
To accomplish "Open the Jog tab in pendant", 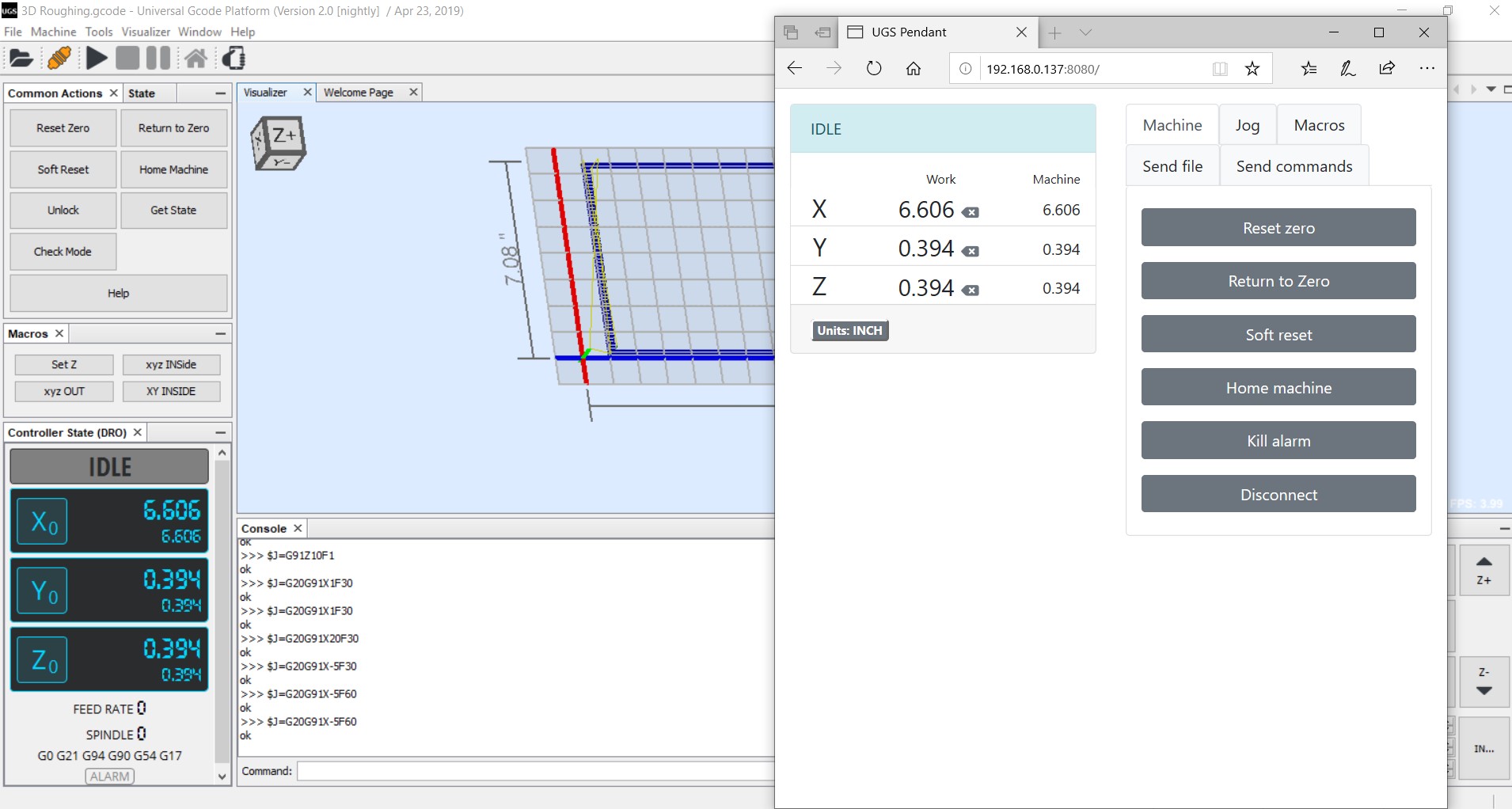I will (x=1248, y=125).
